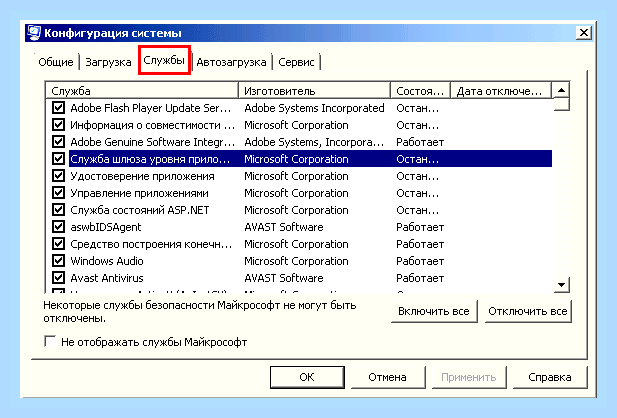This screenshot has height=418, width=617.
Task: Select the aswbIDSAgent service row
Action: 299,227
